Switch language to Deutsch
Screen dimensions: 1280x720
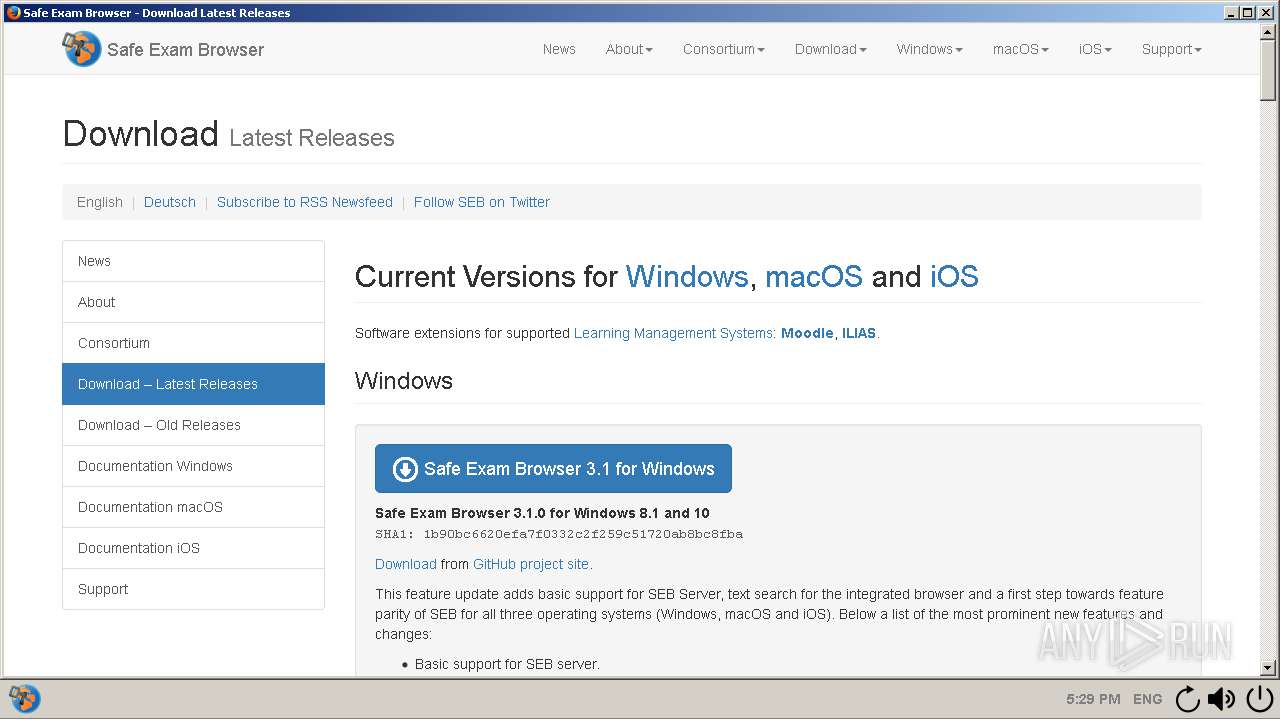170,202
